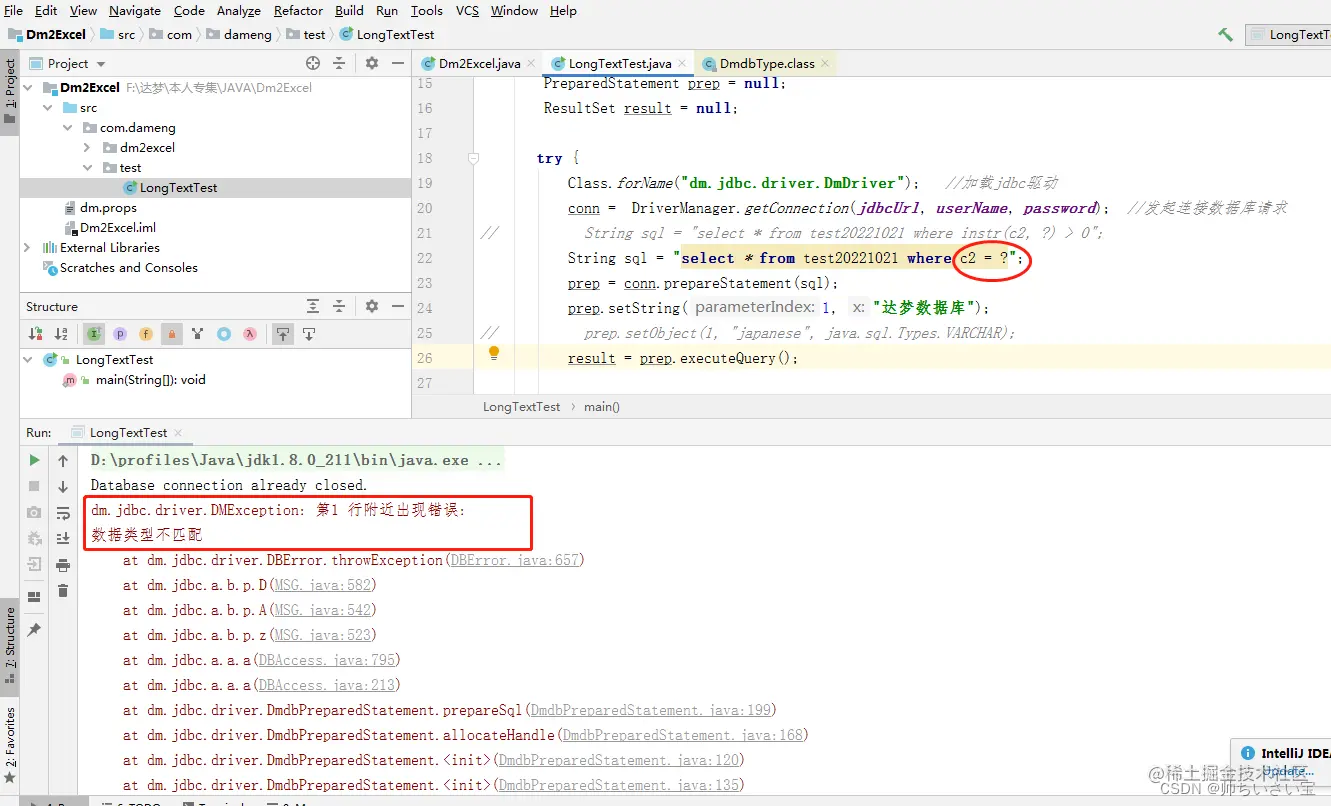Open the Navigate menu
The width and height of the screenshot is (1331, 806).
[135, 10]
